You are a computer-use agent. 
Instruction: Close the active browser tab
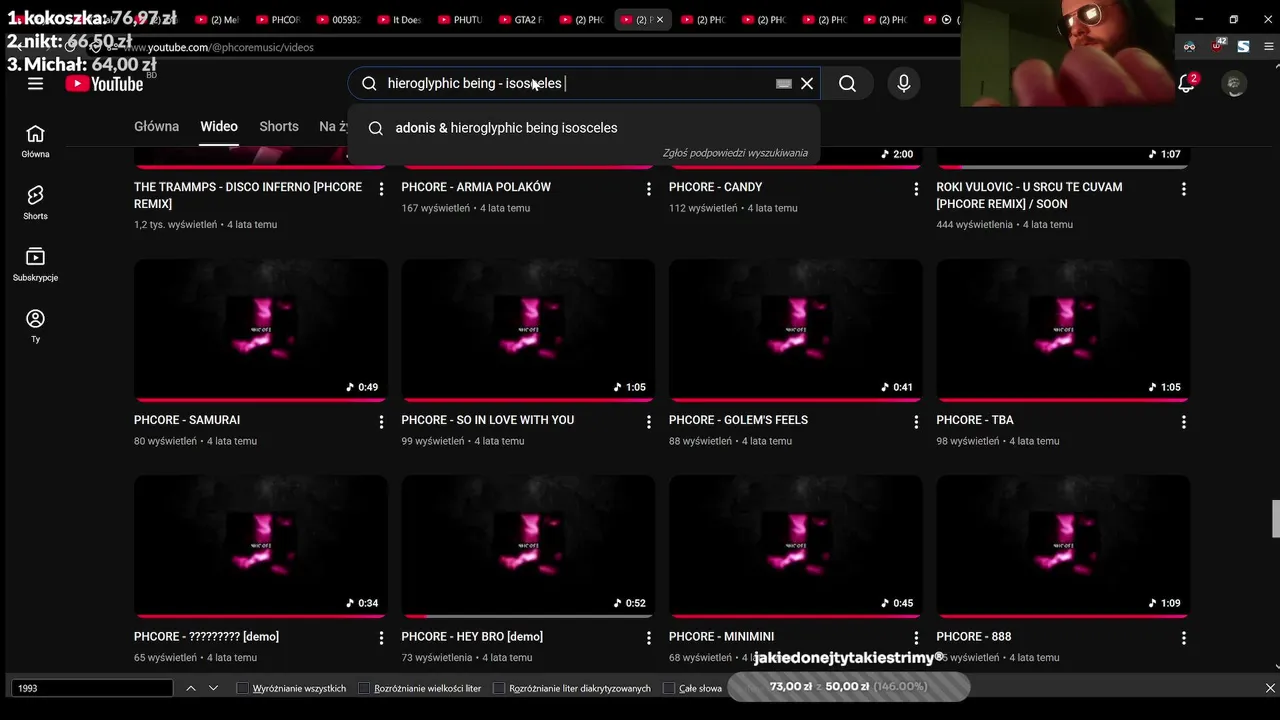(660, 20)
